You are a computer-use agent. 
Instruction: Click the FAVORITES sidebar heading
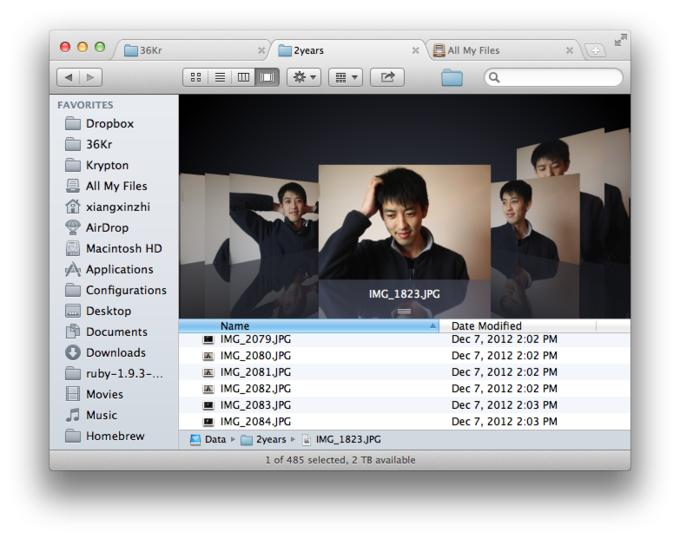pos(85,105)
